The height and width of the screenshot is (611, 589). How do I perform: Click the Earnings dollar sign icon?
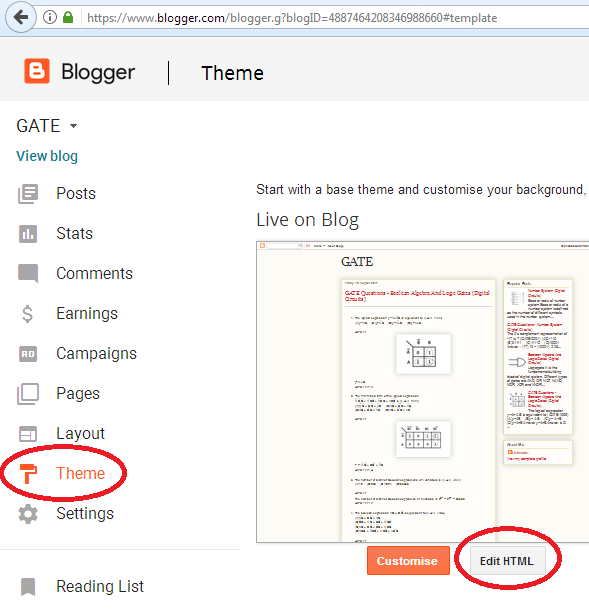pos(28,314)
